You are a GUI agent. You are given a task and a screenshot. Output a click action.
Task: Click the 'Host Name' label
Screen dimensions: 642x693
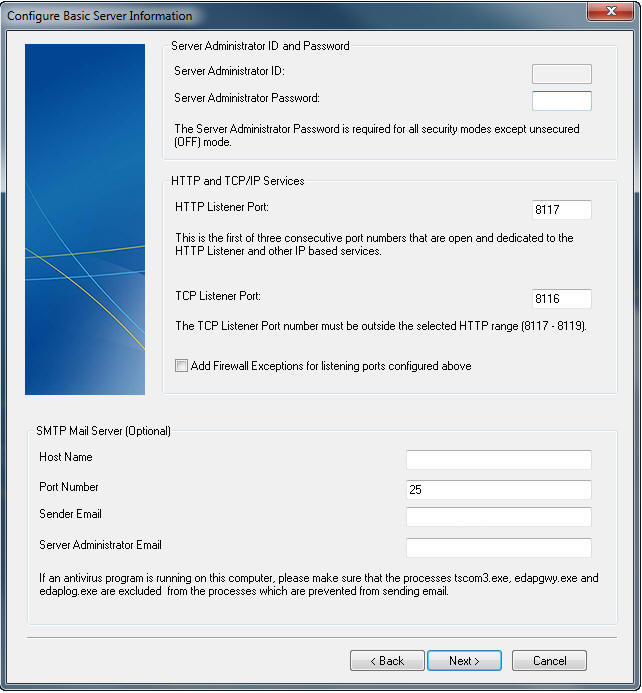(x=66, y=457)
